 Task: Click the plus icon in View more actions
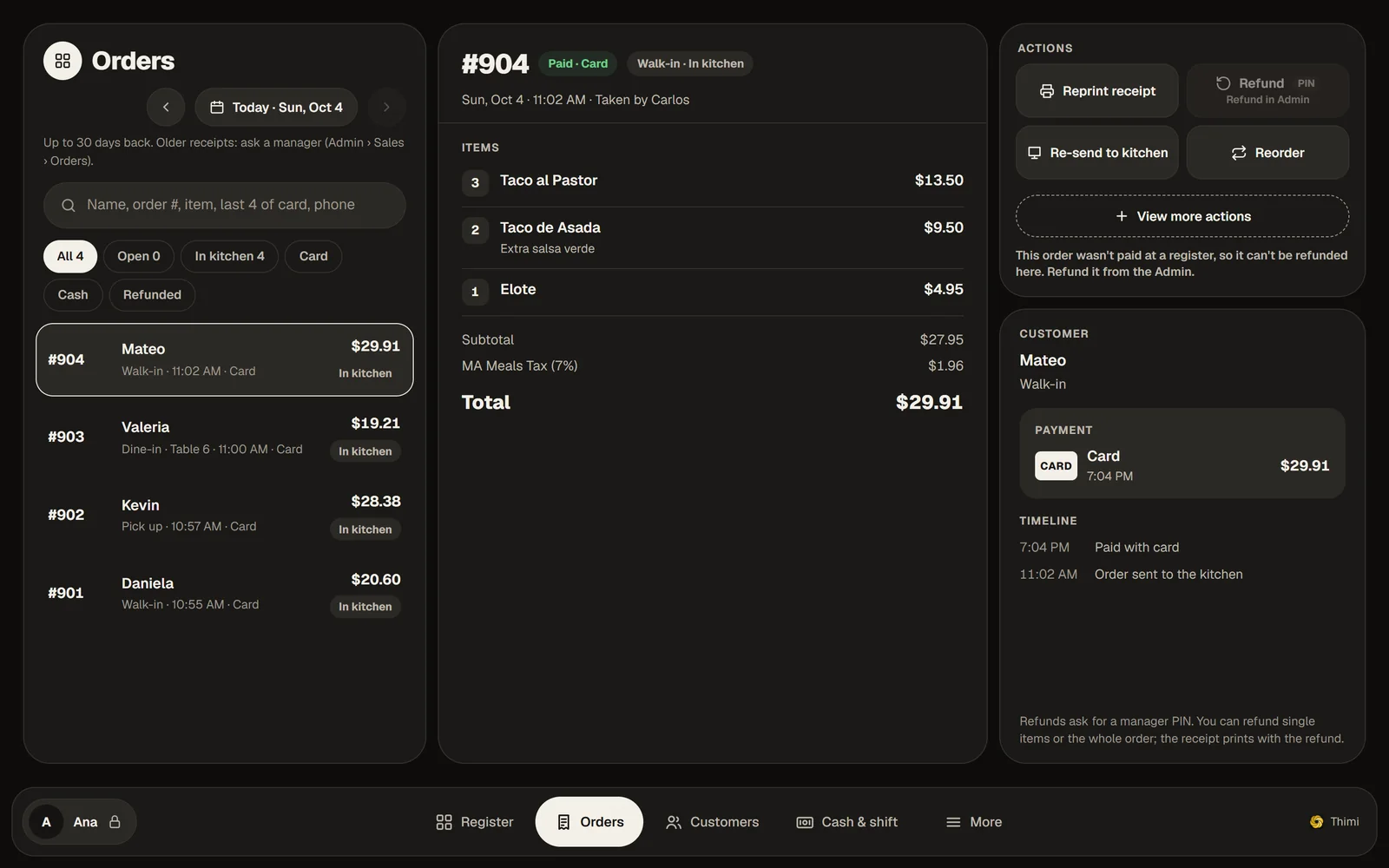(1122, 216)
